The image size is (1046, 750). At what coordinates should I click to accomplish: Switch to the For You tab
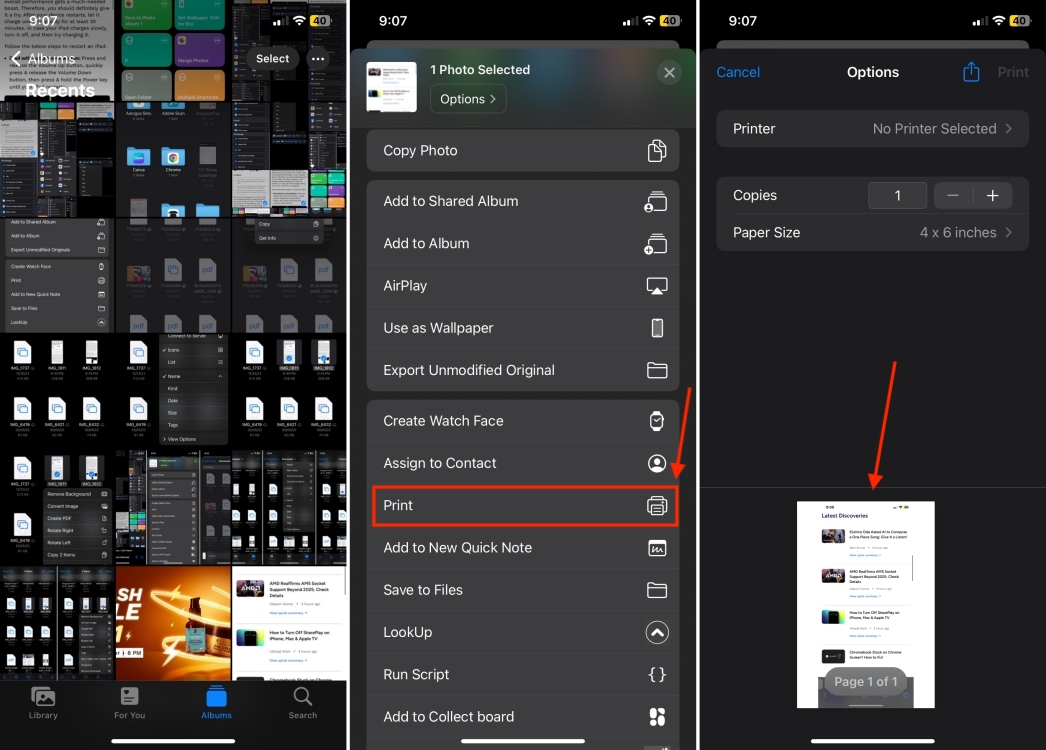point(129,700)
